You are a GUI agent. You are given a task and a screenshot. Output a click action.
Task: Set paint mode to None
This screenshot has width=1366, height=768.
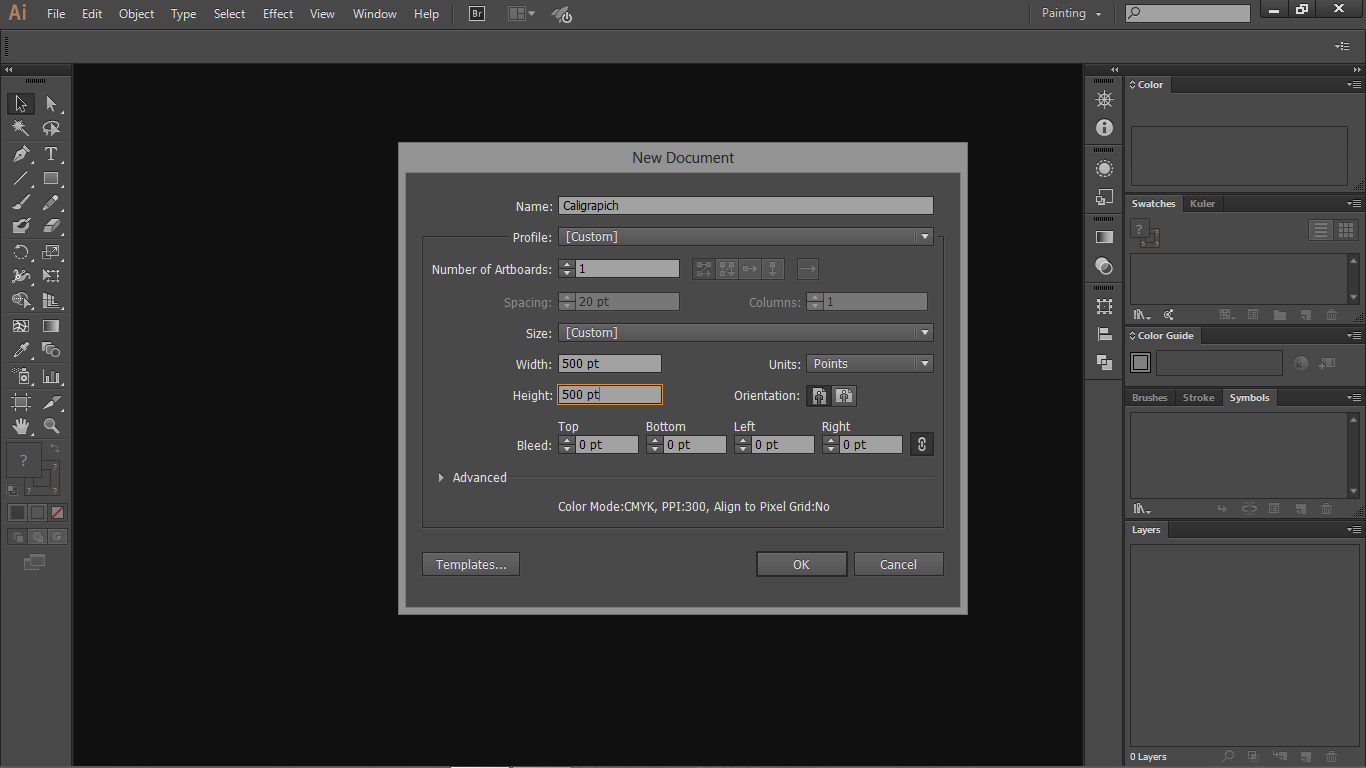coord(58,512)
